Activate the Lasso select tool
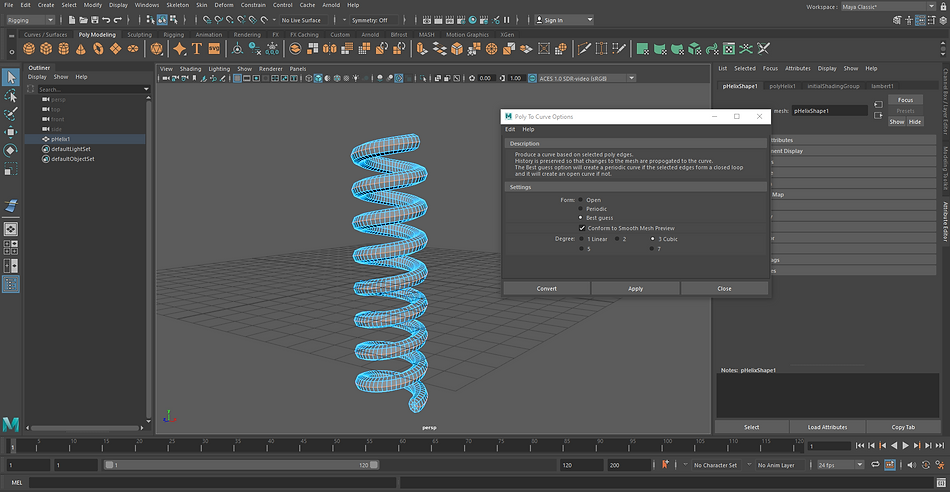 (11, 96)
